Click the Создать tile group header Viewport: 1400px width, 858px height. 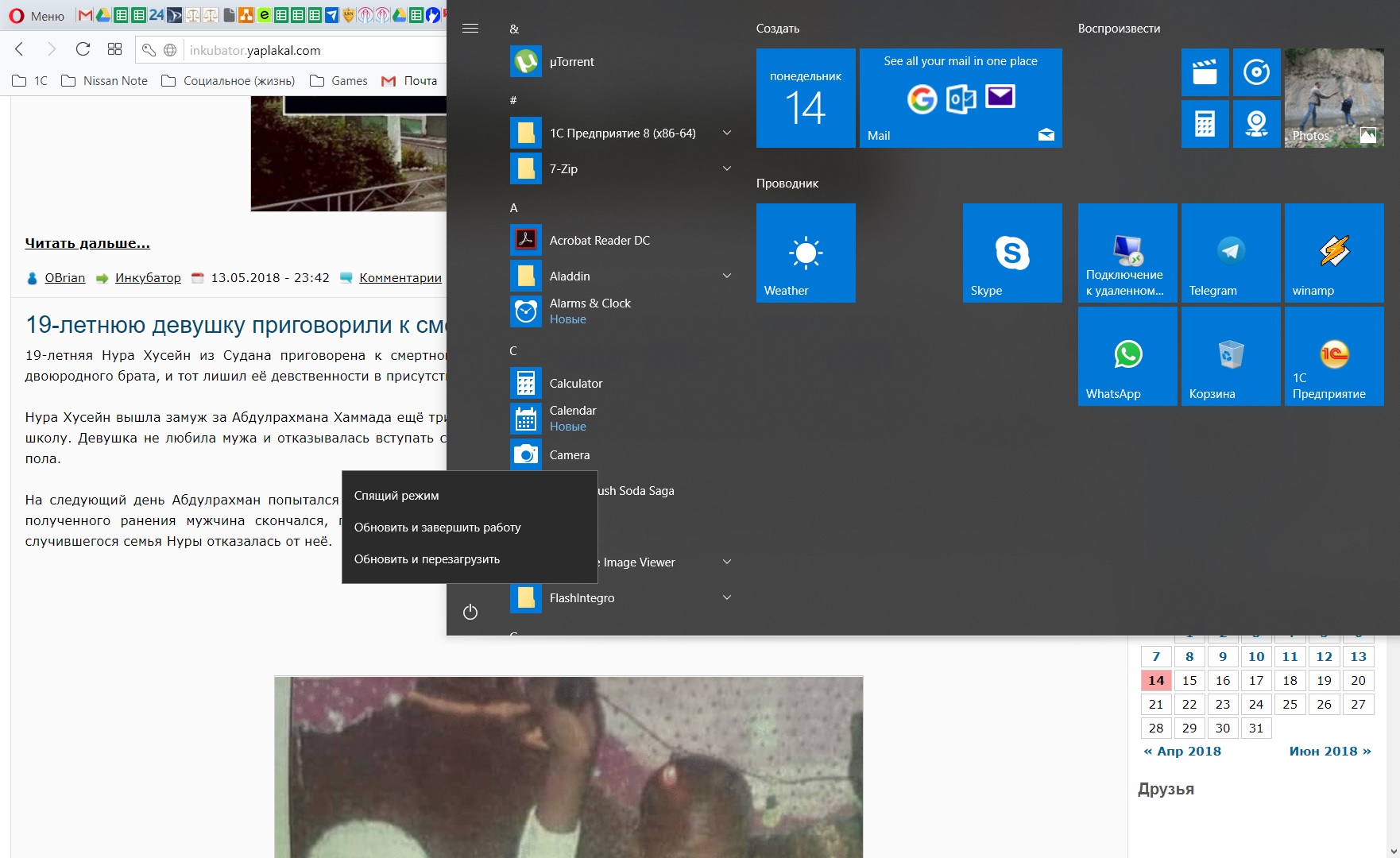tap(778, 29)
